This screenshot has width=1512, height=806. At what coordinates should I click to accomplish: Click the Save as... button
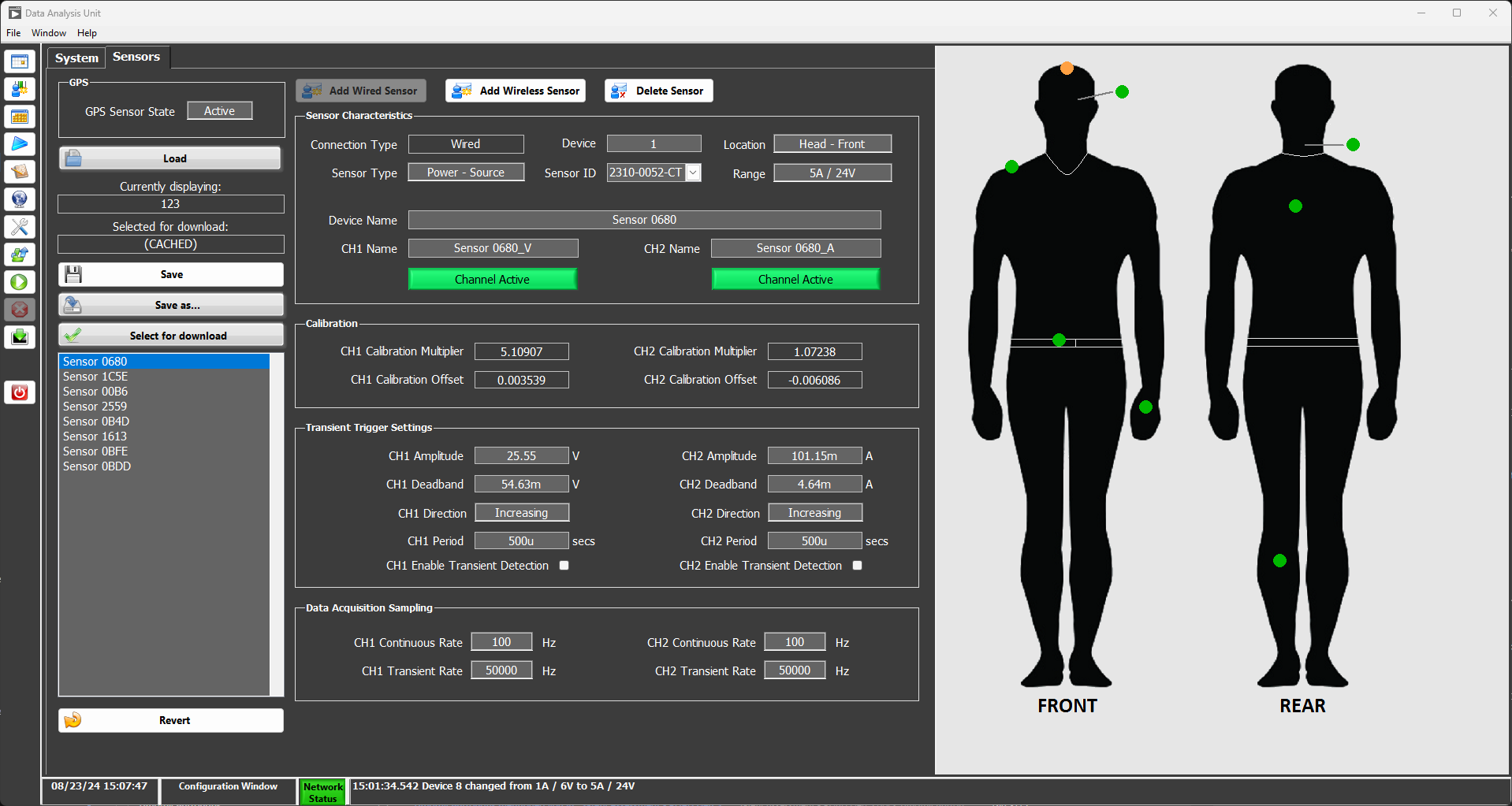click(170, 305)
